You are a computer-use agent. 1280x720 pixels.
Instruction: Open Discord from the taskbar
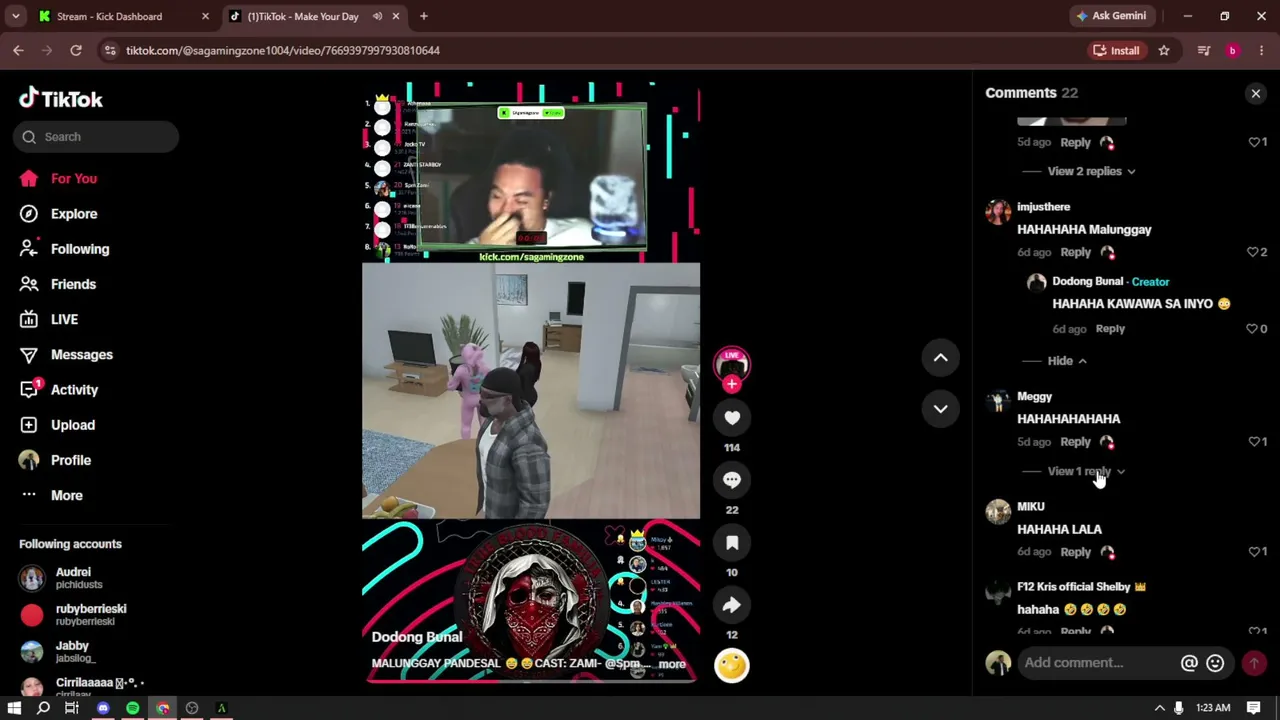pos(103,708)
